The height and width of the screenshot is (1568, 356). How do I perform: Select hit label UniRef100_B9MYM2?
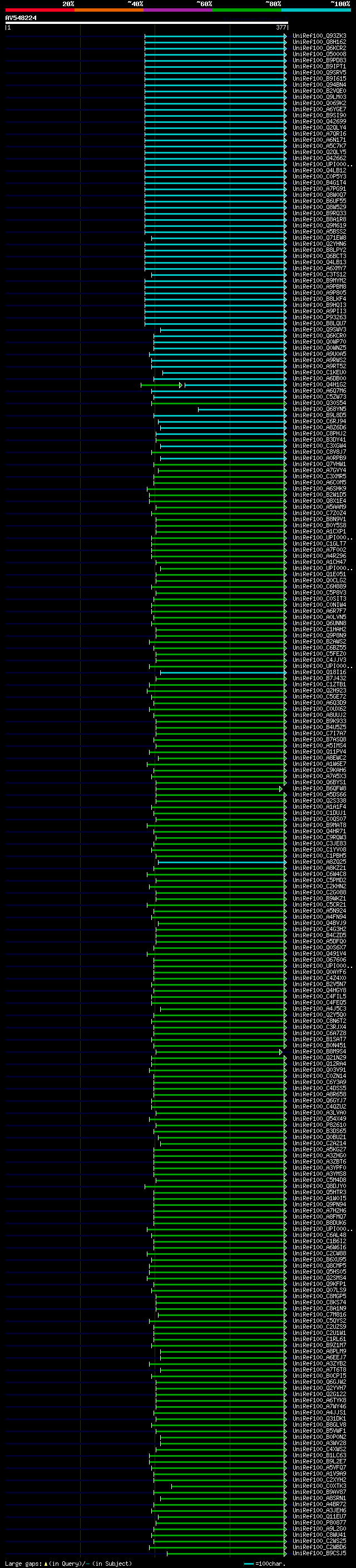[319, 280]
